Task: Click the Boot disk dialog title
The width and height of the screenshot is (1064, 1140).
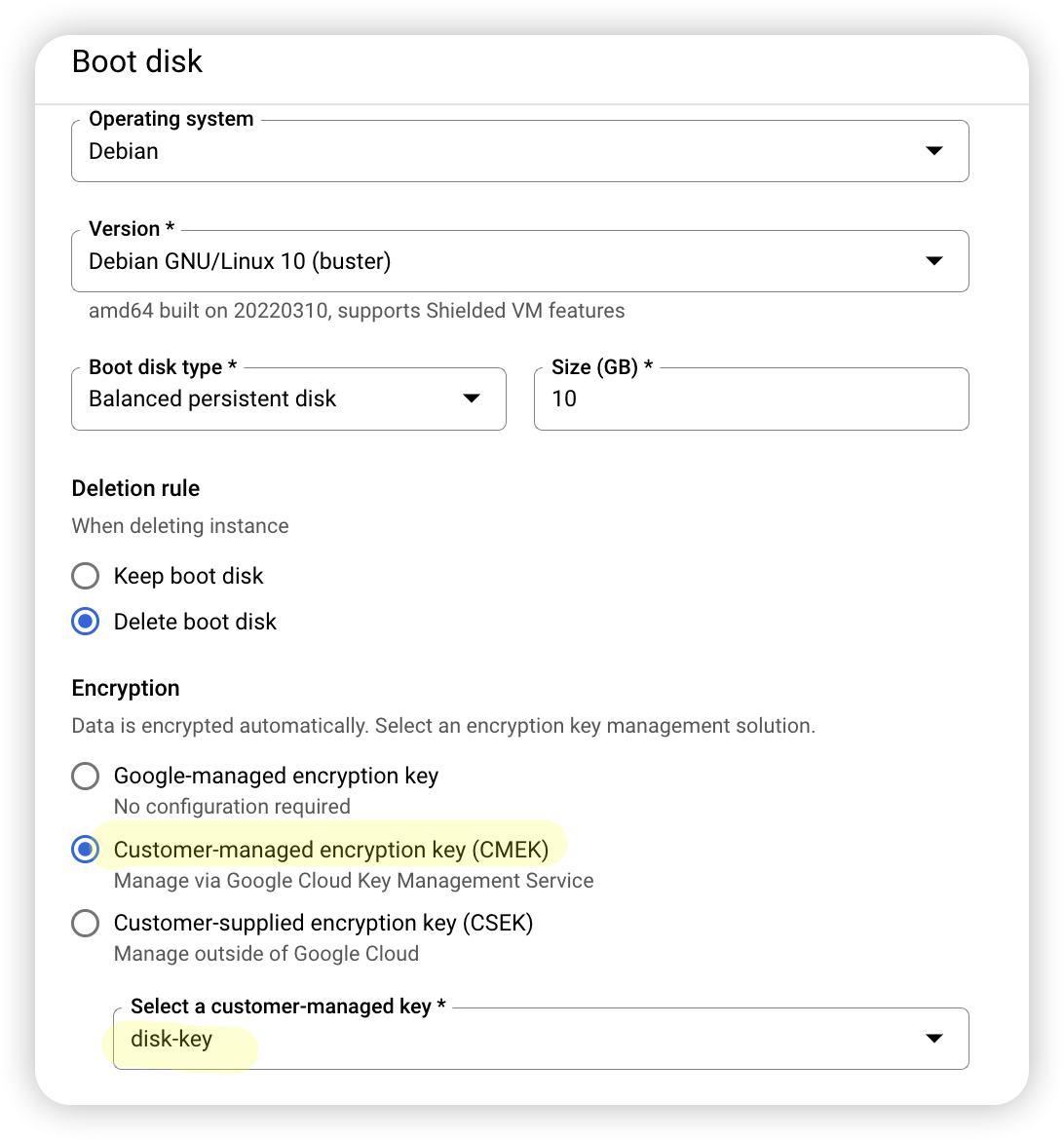Action: point(136,60)
